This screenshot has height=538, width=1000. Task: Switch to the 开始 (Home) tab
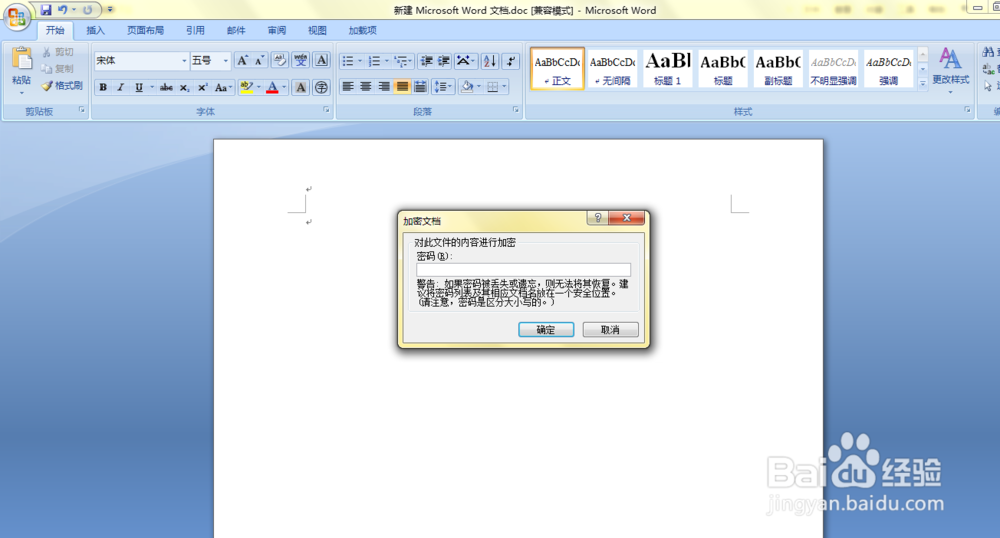pyautogui.click(x=55, y=30)
